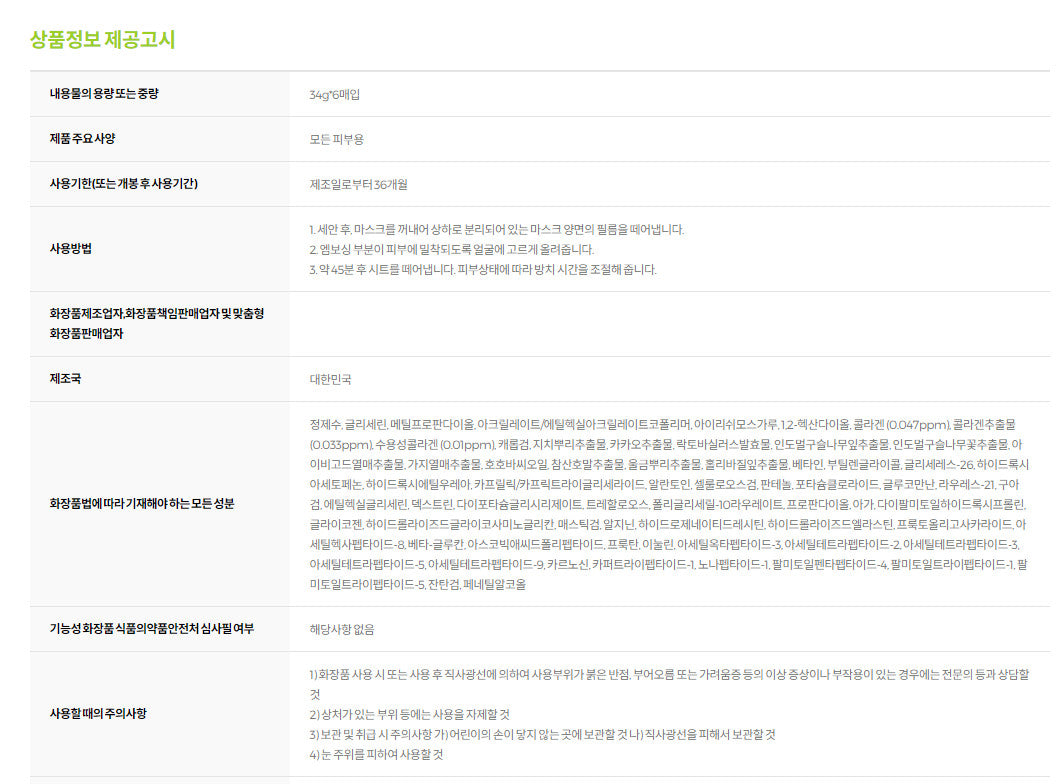The image size is (1064, 784).
Task: Select the 사용기한(또는 개봉 후 사용기간) label
Action: [x=123, y=184]
